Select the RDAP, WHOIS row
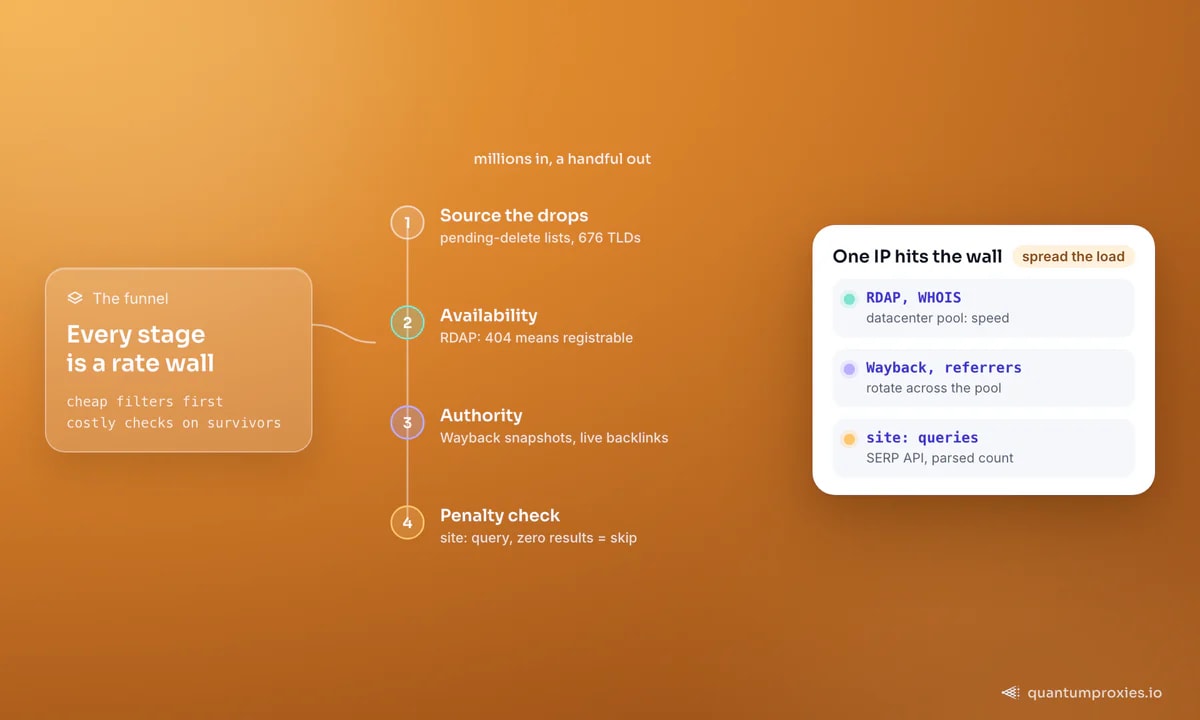The image size is (1200, 720). tap(984, 307)
